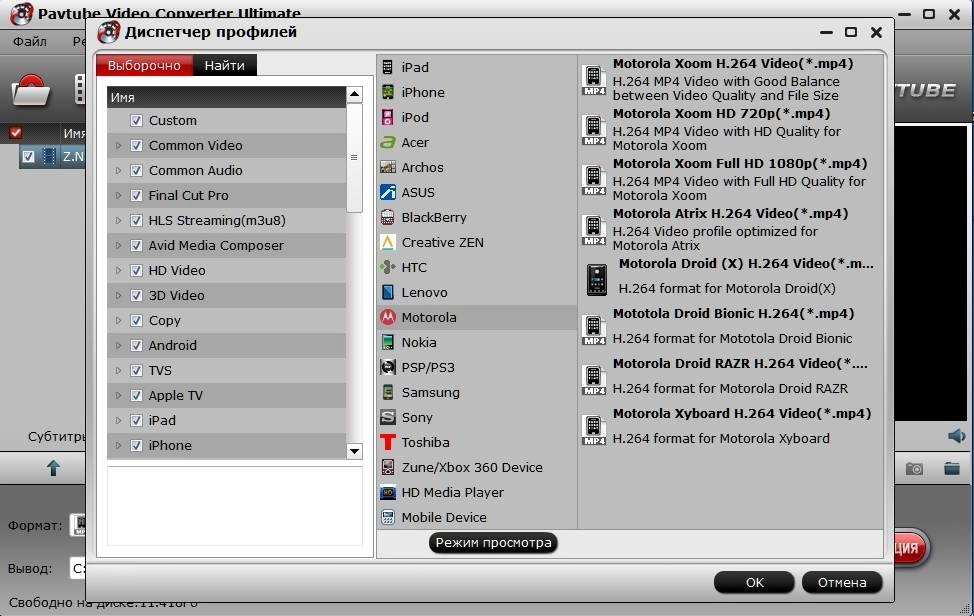Click the profile list scroll-down arrow
The width and height of the screenshot is (974, 616).
pyautogui.click(x=354, y=451)
